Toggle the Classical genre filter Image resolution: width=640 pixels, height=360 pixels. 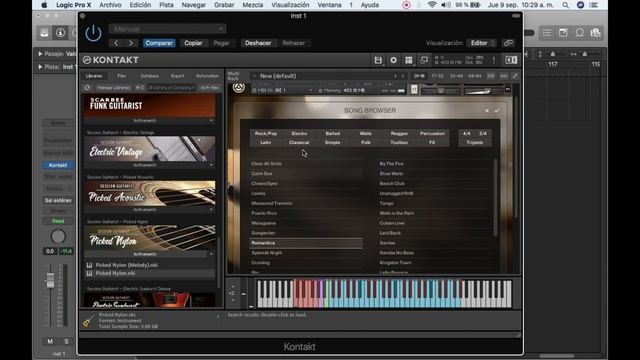point(299,142)
